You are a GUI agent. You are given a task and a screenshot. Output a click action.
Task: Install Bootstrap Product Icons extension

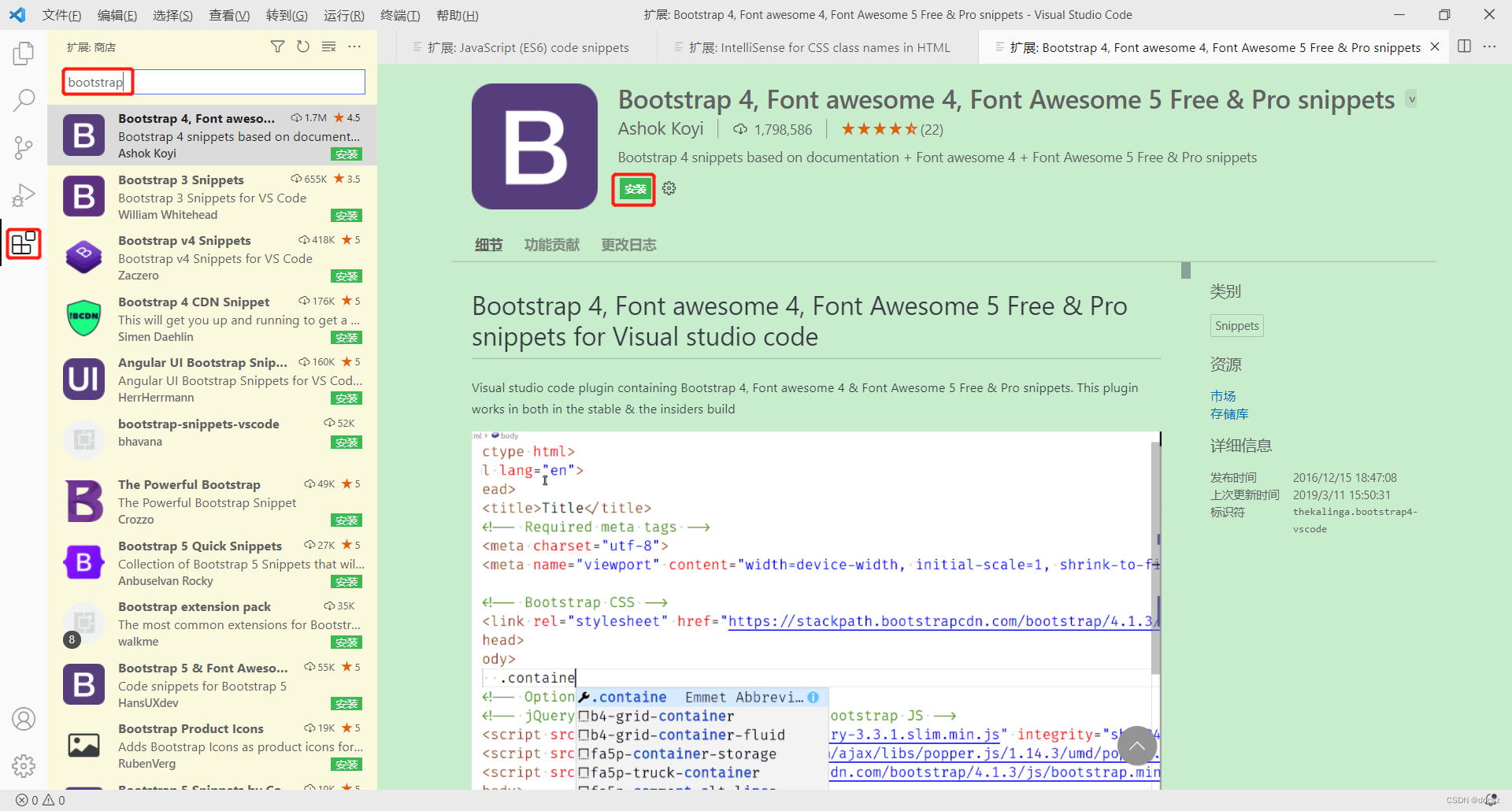346,765
